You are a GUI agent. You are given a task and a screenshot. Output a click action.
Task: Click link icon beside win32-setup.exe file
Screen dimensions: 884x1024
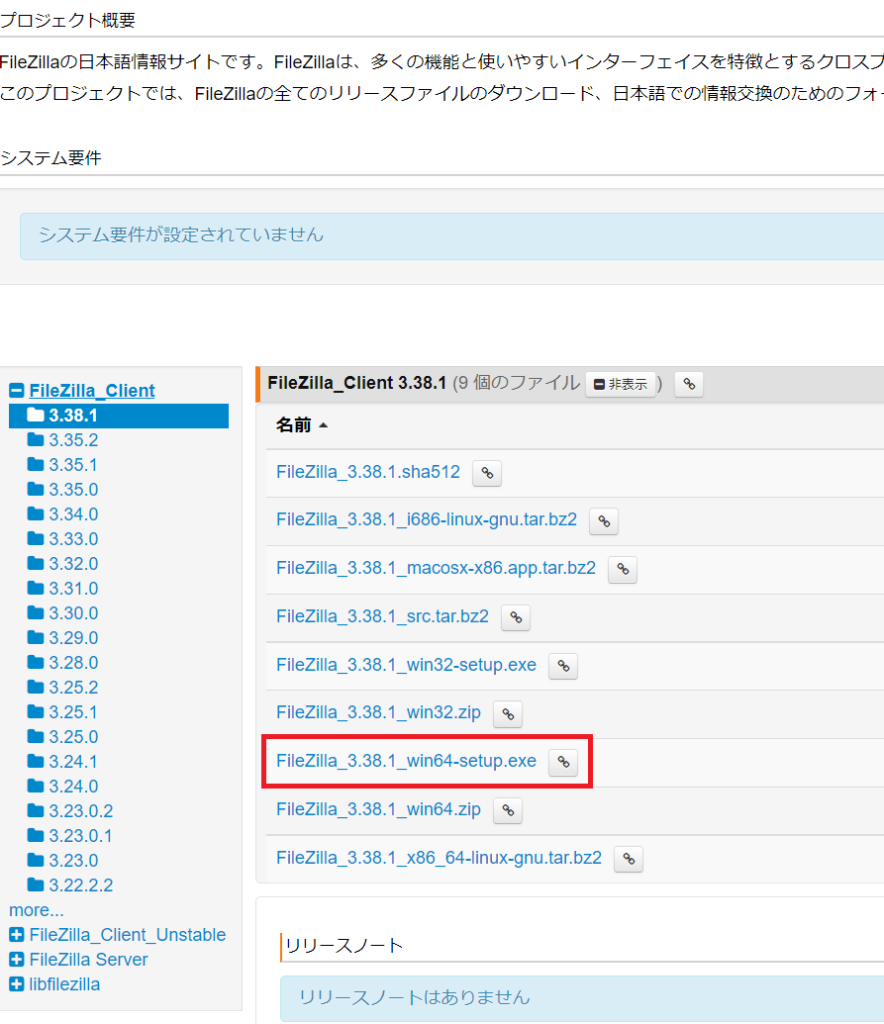(563, 666)
